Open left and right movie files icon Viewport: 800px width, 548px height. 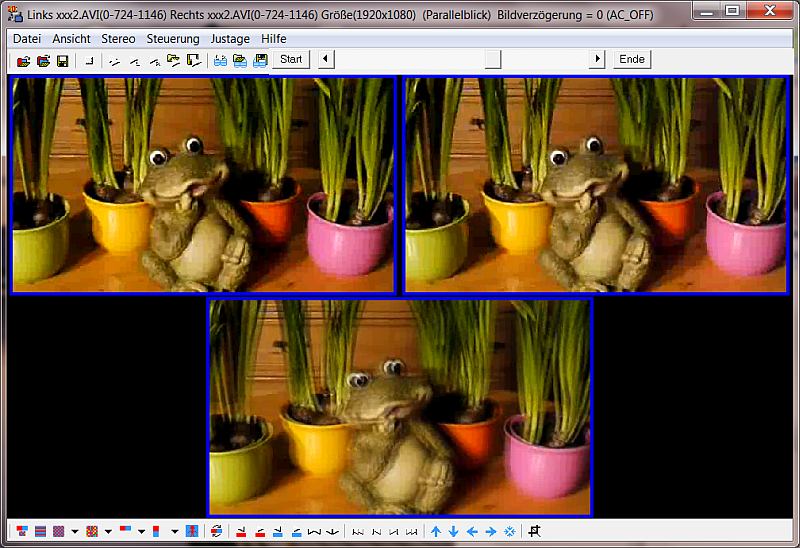23,61
